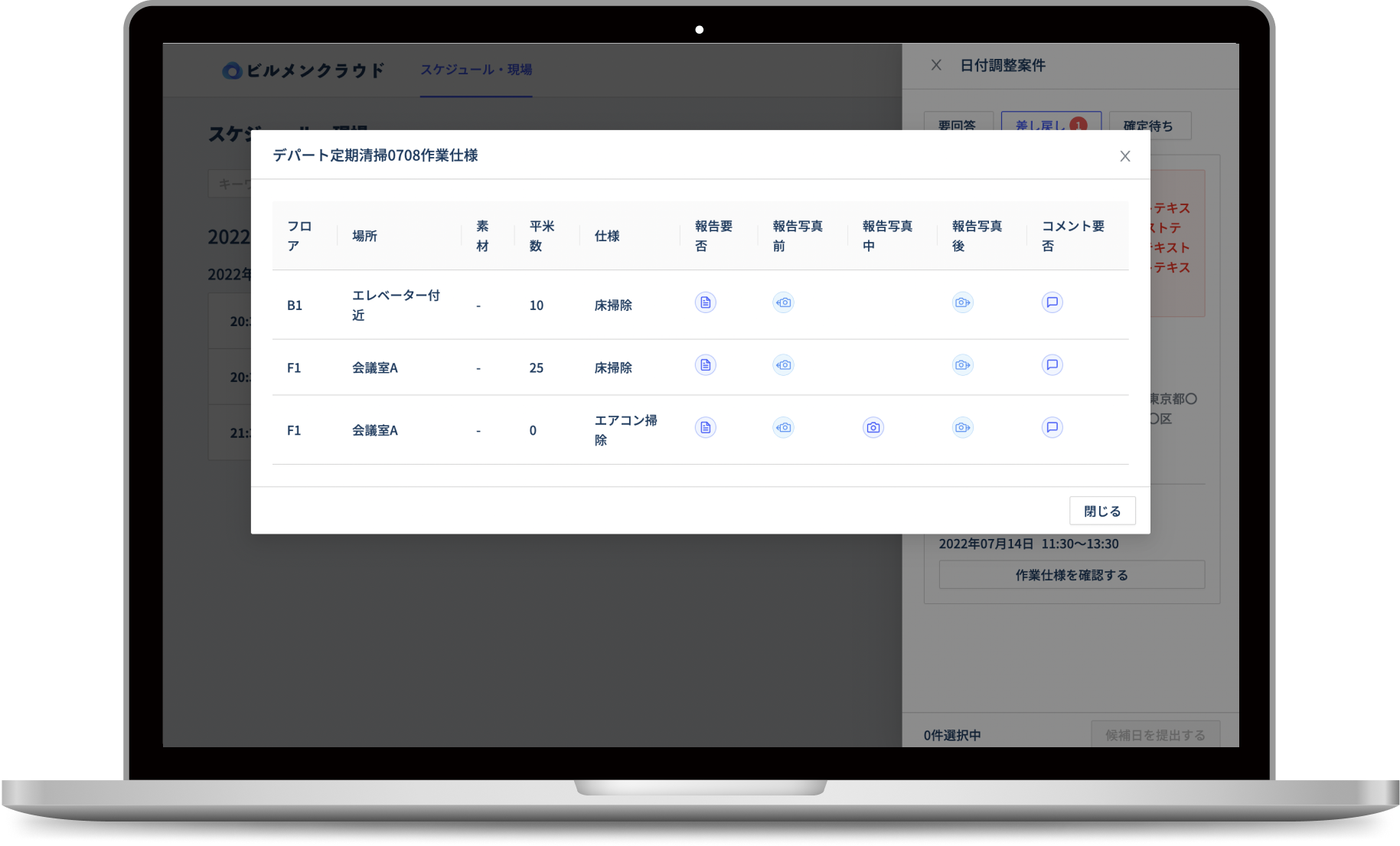Click the 候補日を提出する button
Viewport: 1400px width, 846px height.
click(x=1154, y=734)
